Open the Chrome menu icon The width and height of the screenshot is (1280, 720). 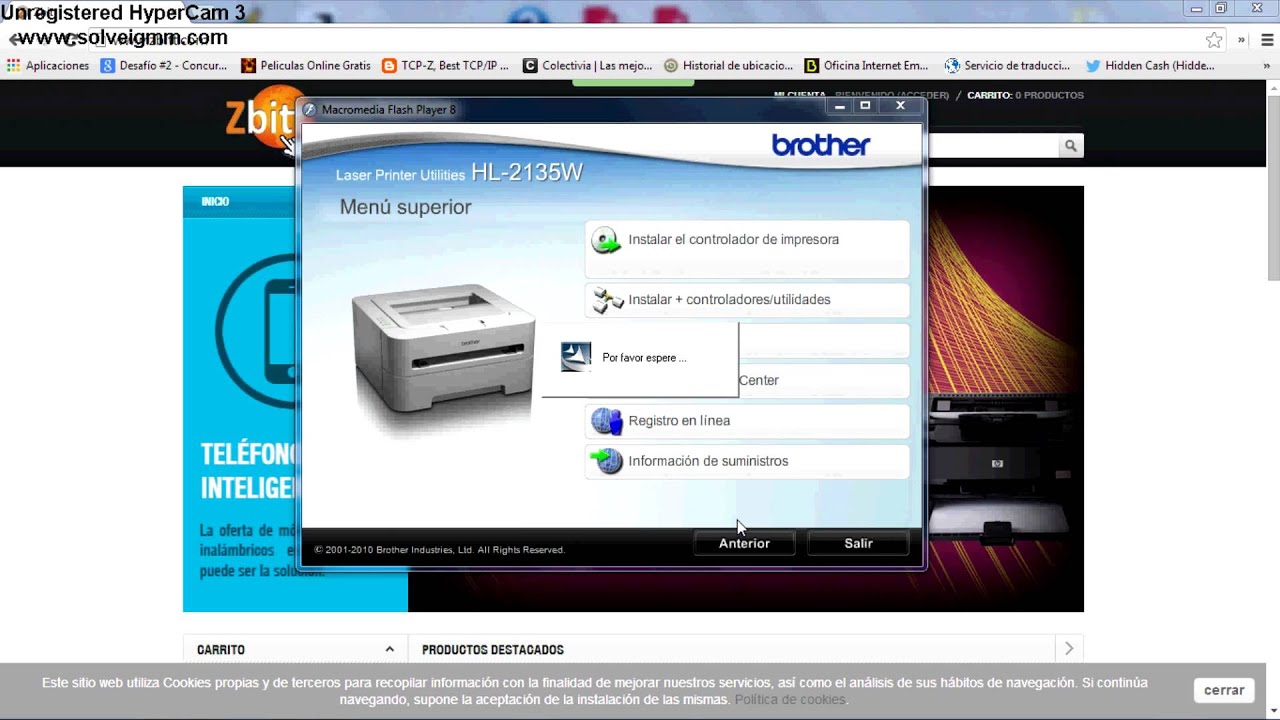point(1268,40)
